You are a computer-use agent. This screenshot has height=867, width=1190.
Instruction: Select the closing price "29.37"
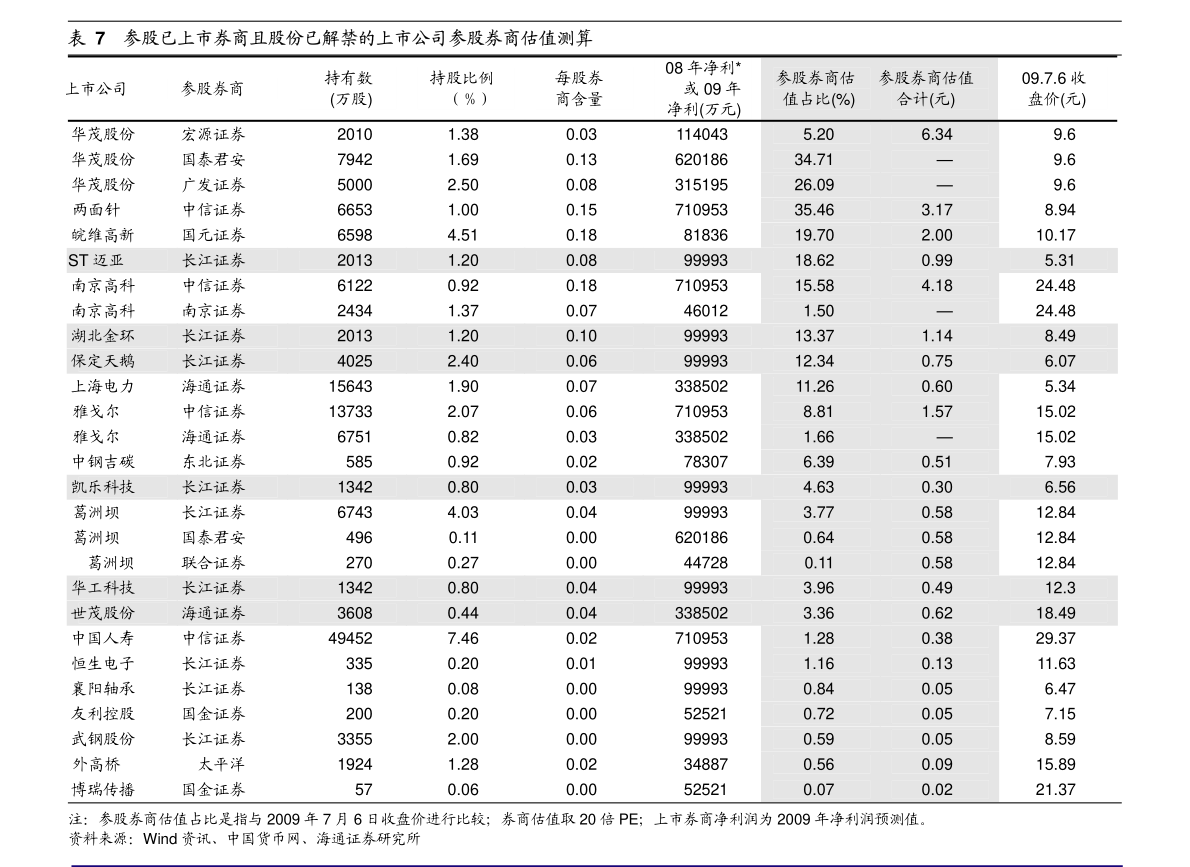(x=1056, y=638)
